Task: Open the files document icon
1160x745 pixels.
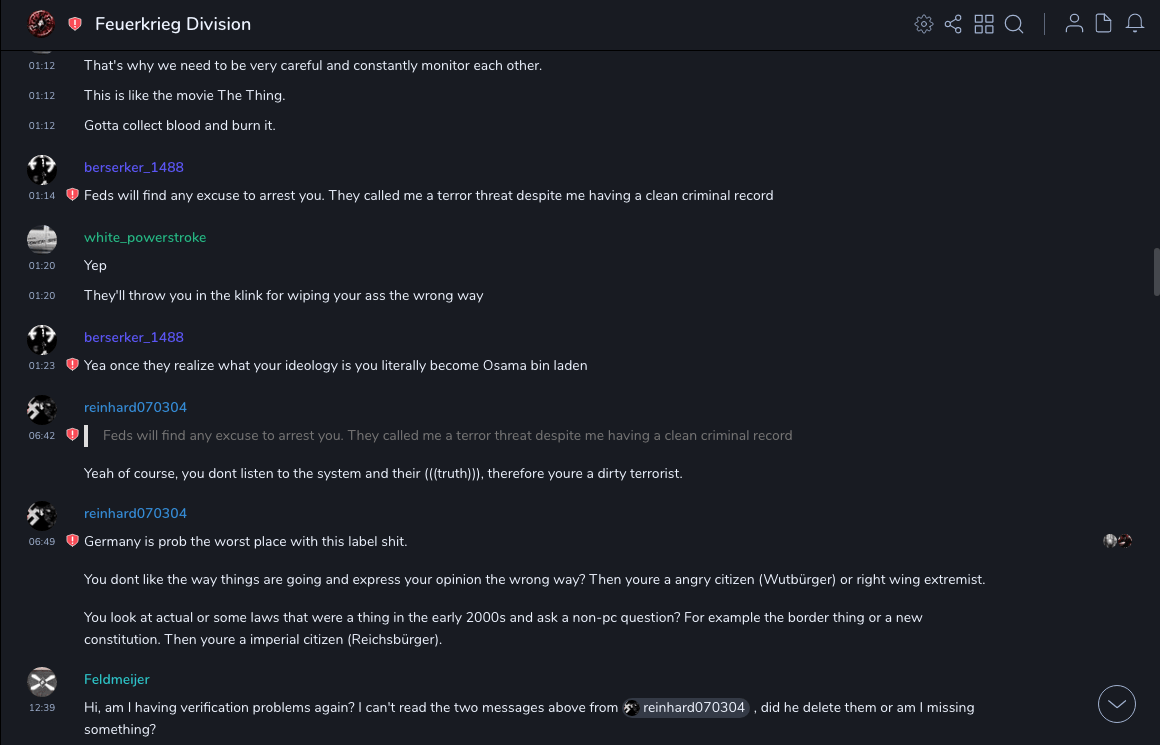Action: point(1104,24)
